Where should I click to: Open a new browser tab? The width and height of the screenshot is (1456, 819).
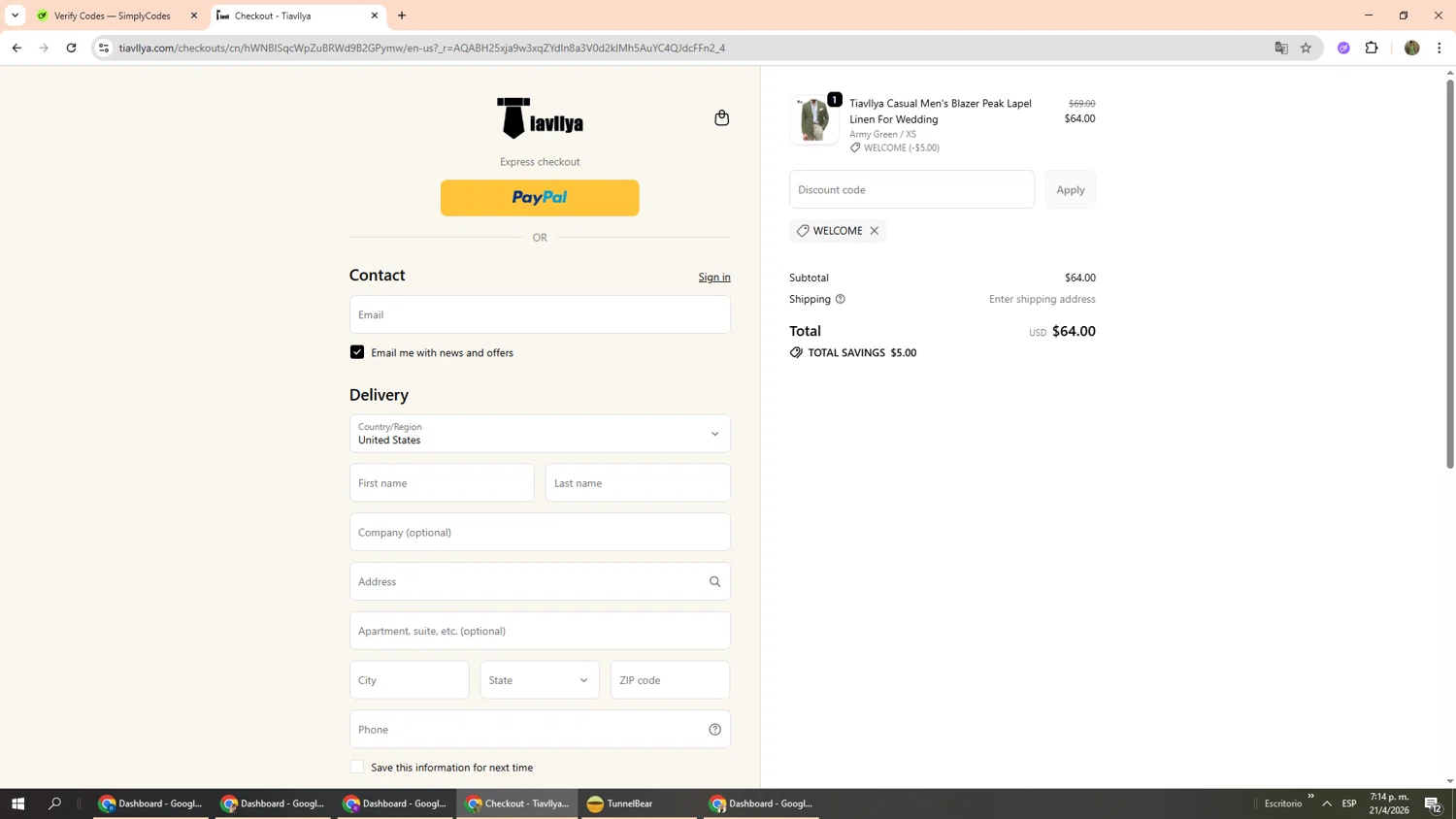pyautogui.click(x=402, y=16)
